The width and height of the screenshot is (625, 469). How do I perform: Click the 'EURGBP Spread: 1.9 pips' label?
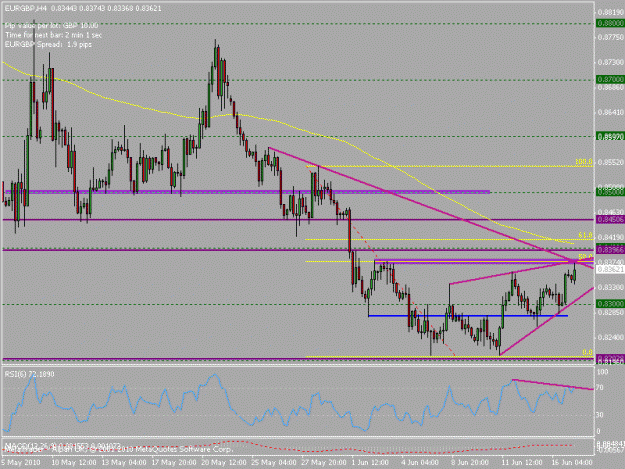(48, 44)
